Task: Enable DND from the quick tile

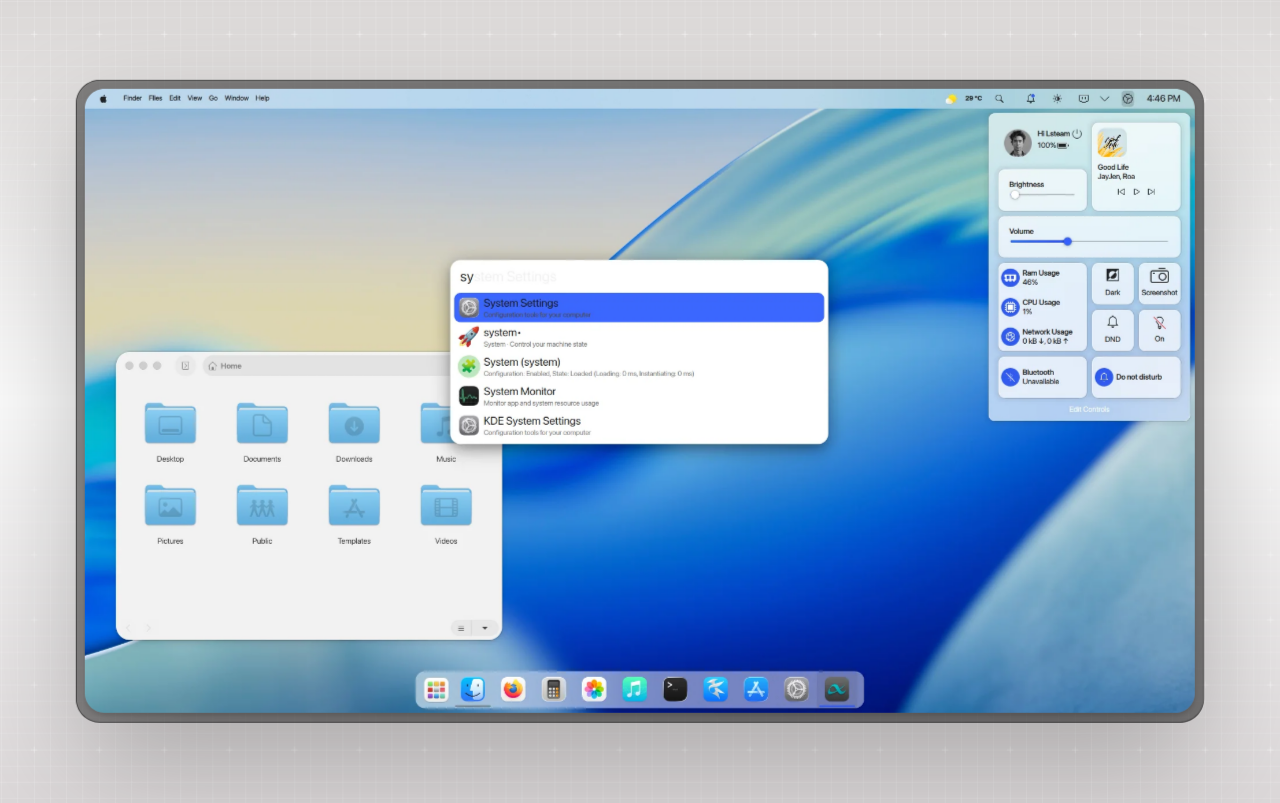Action: point(1112,330)
